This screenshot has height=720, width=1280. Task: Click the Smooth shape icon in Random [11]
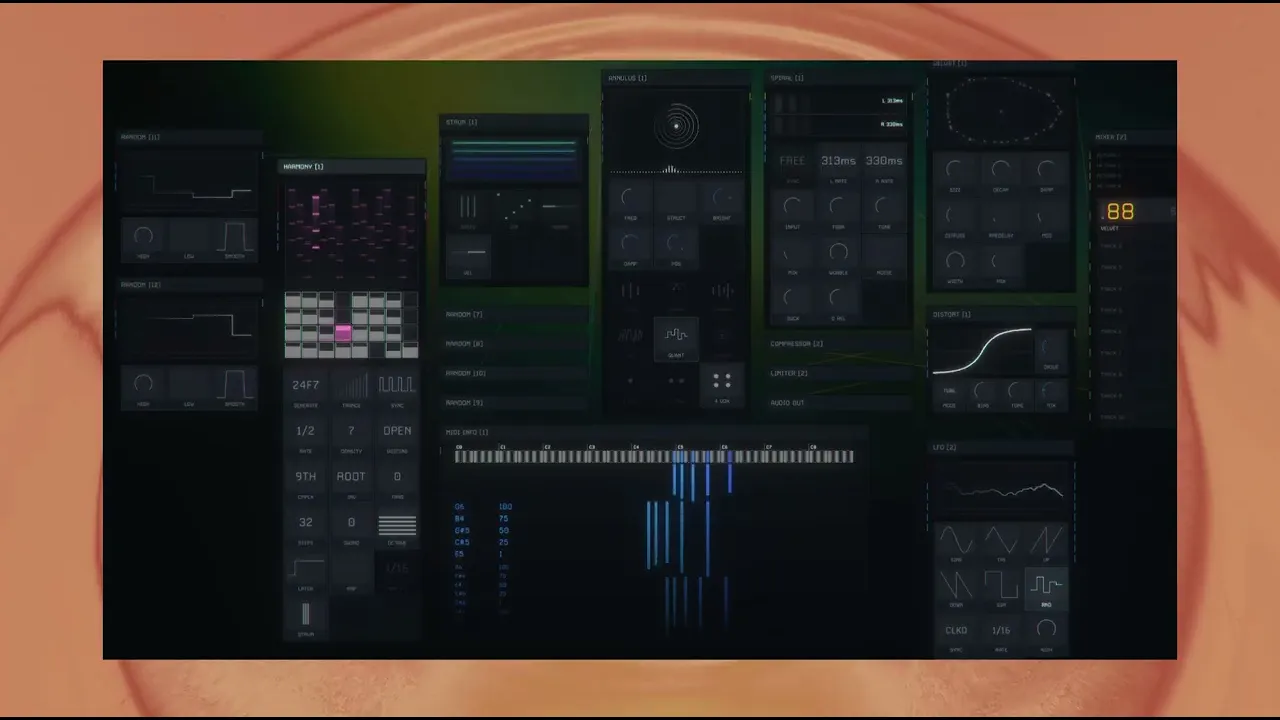pos(235,237)
